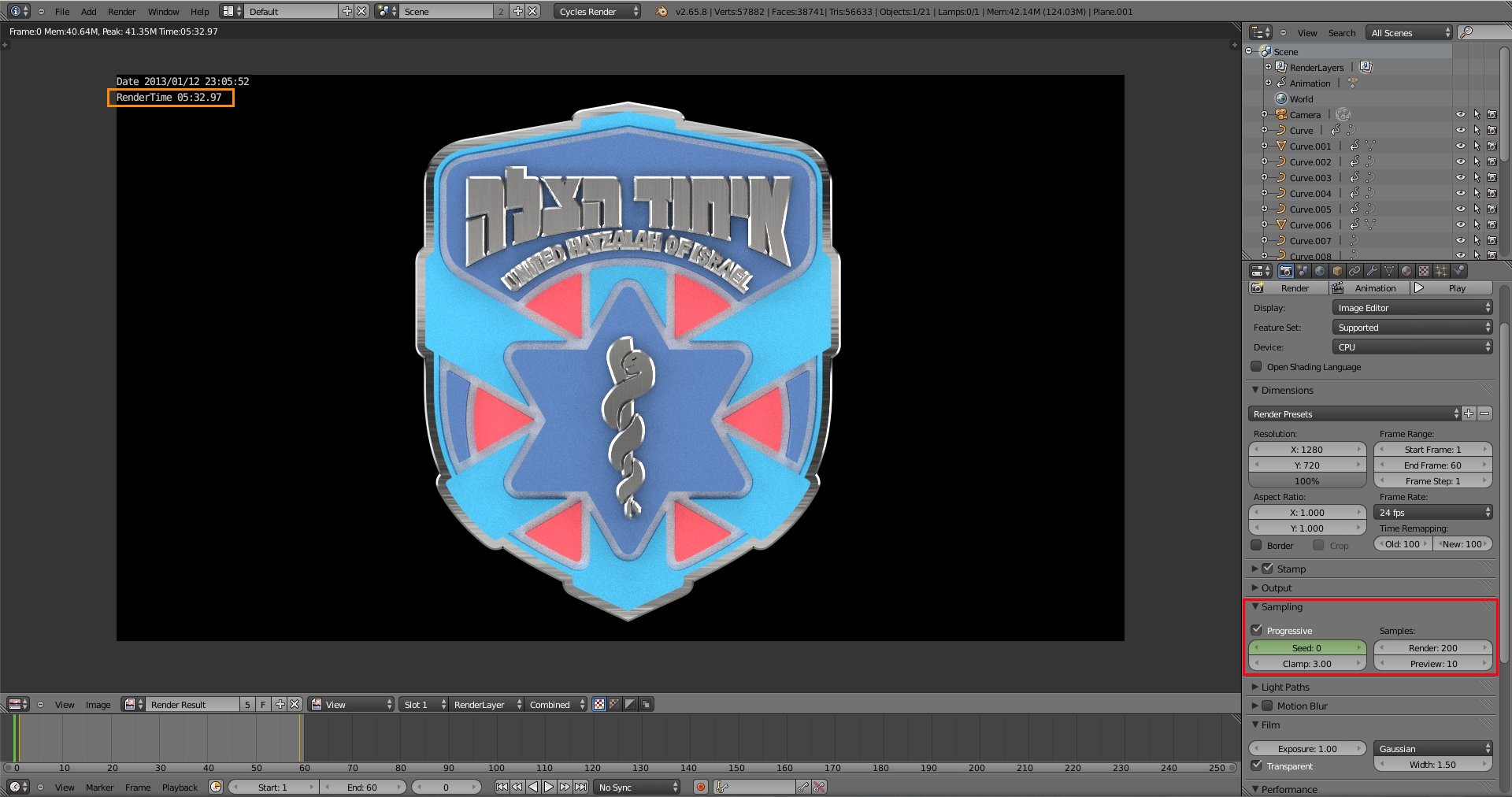Screen dimensions: 1512x797
Task: Hide the Camera object with its eye icon
Action: [x=1461, y=115]
